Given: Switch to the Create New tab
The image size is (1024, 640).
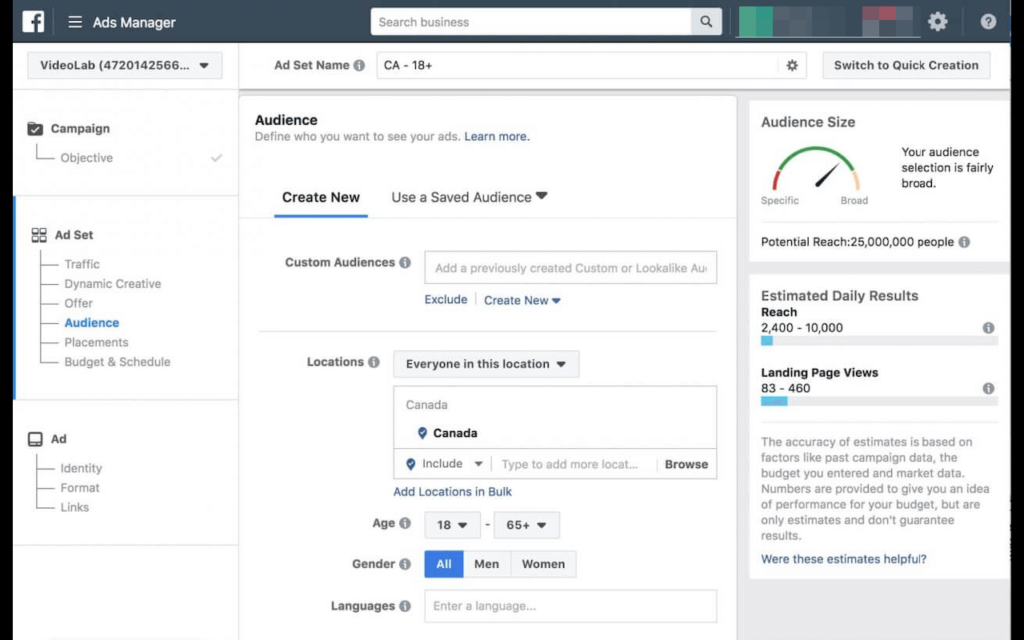Looking at the screenshot, I should [321, 197].
